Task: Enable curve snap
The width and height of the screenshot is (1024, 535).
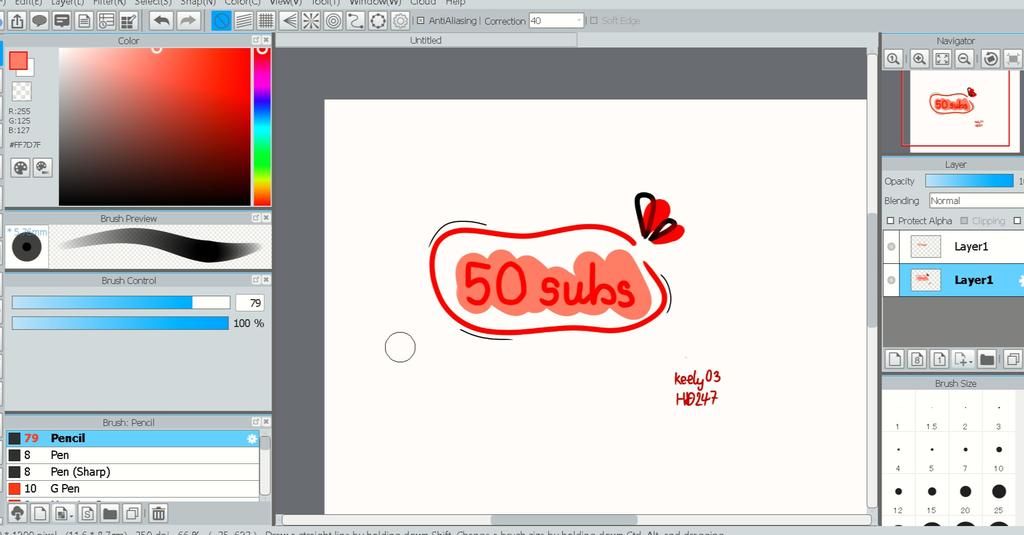Action: (x=355, y=21)
